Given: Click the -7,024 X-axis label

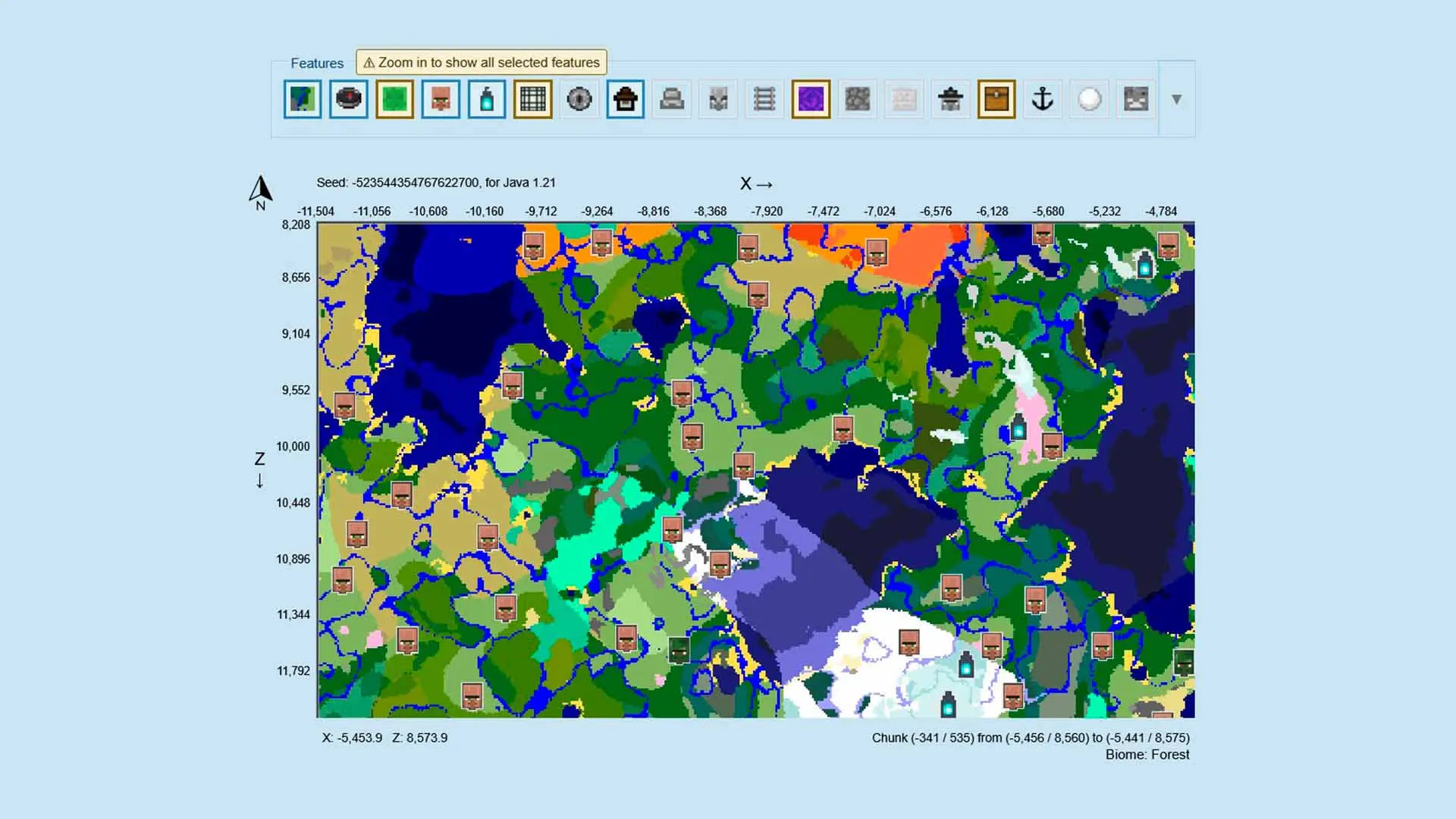Looking at the screenshot, I should coord(880,212).
